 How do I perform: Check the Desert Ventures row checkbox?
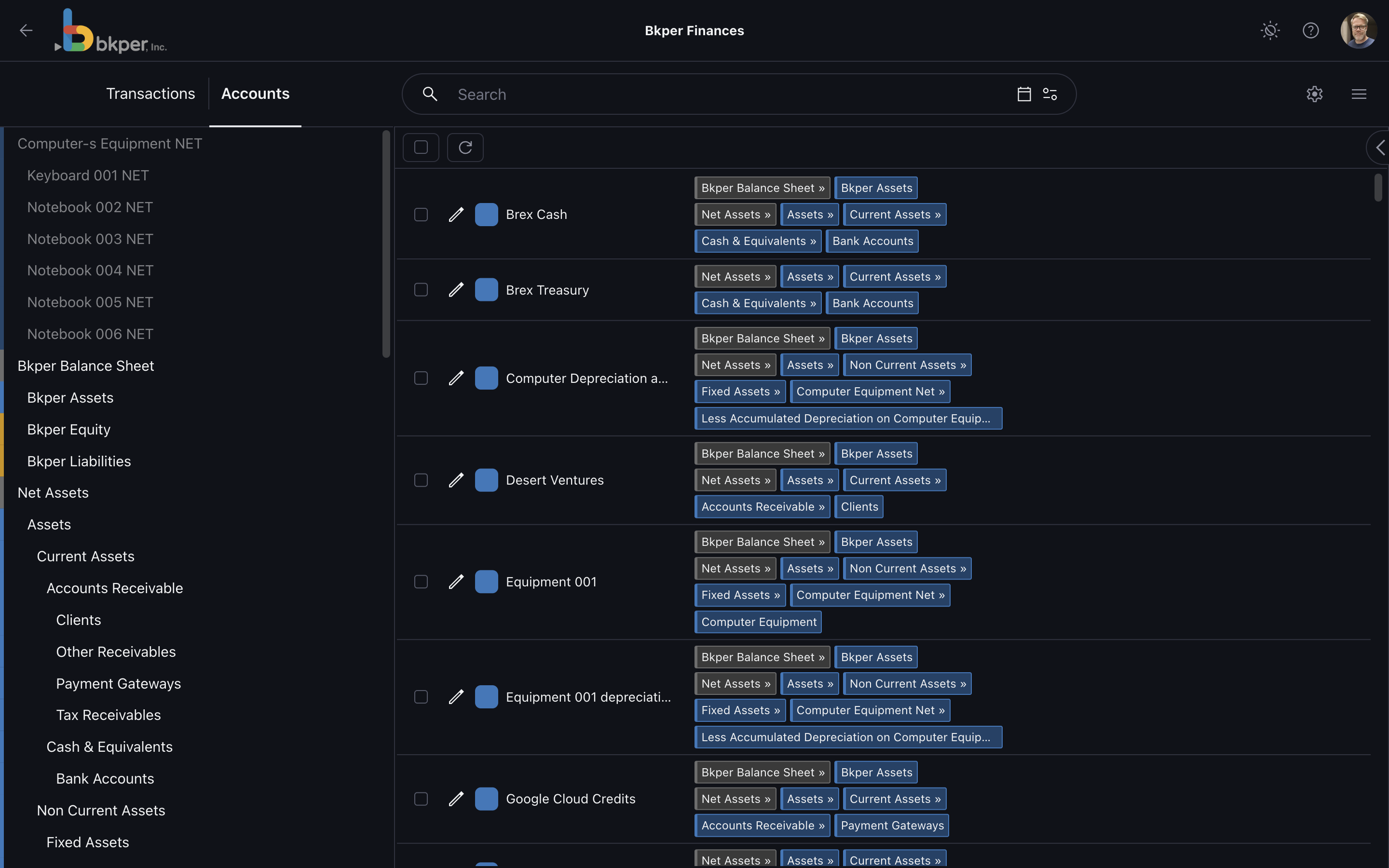pos(421,480)
